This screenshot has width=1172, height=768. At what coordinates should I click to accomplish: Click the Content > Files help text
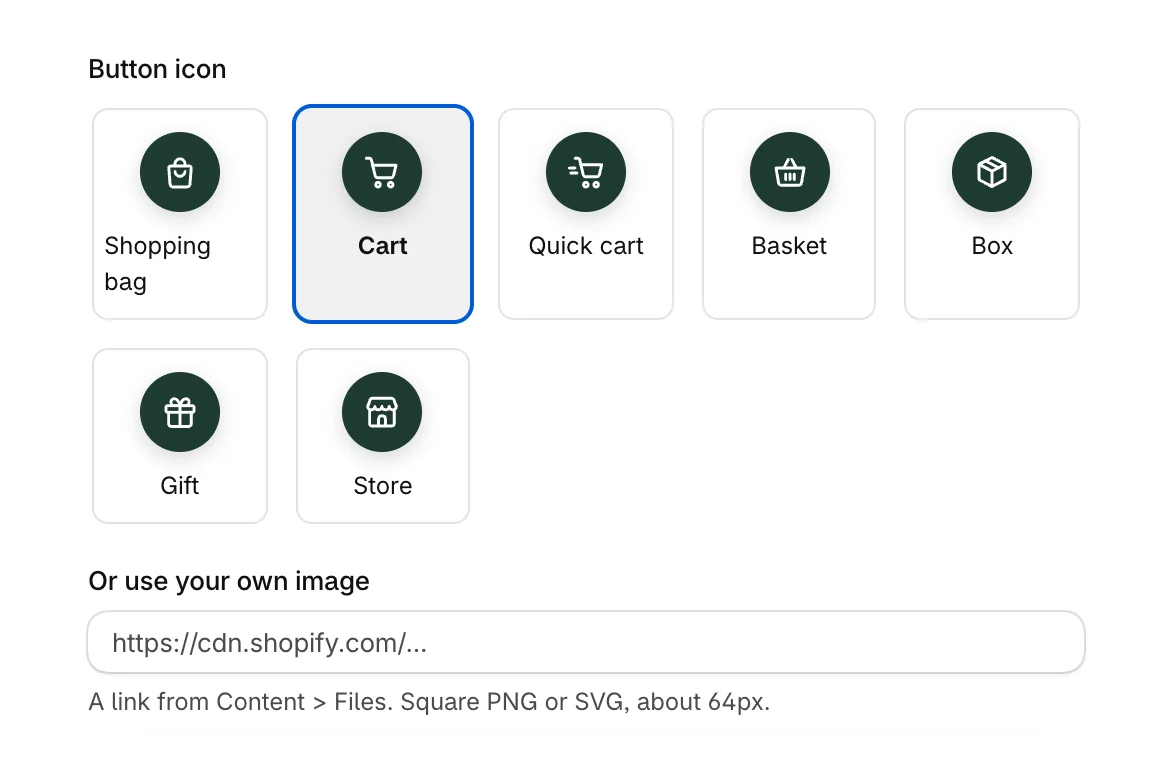click(x=429, y=702)
